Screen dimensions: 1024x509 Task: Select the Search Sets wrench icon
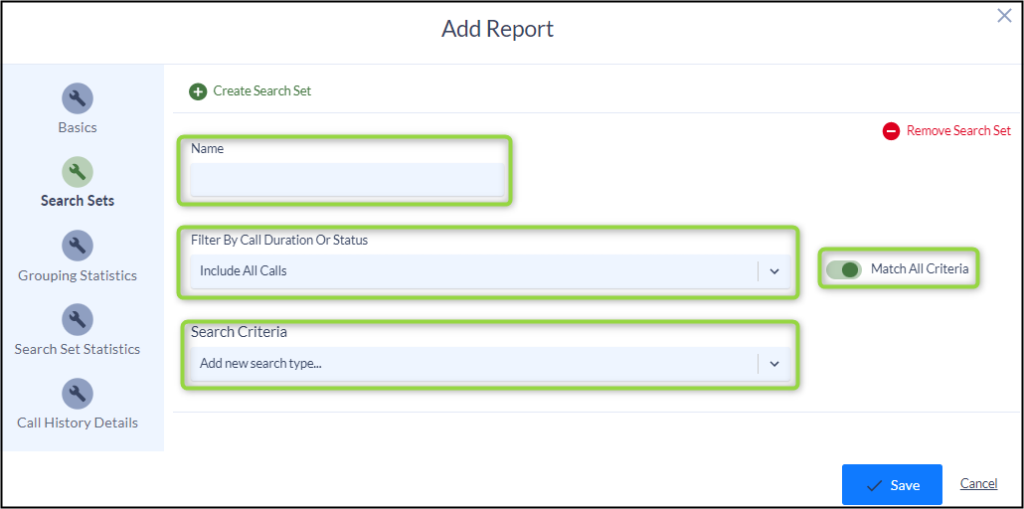77,172
